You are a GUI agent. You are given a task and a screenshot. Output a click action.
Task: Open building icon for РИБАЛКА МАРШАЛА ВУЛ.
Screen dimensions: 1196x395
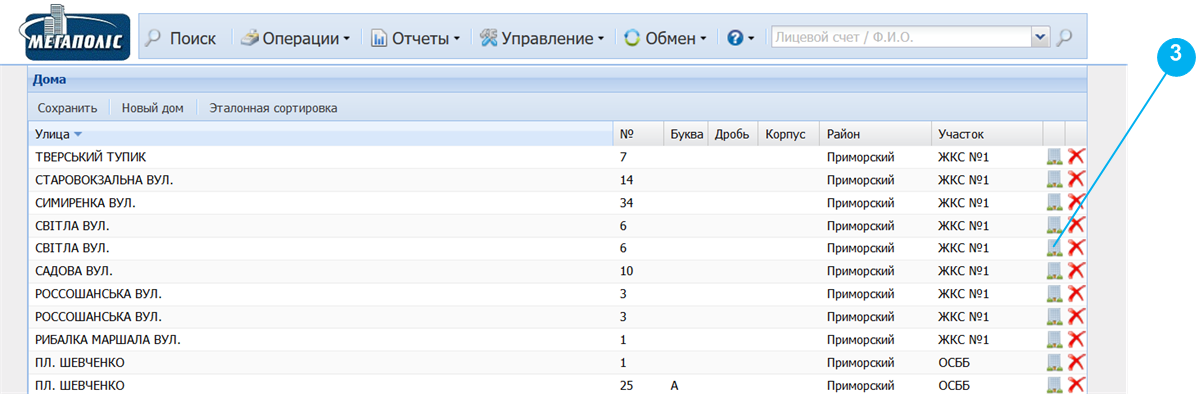click(x=1054, y=339)
